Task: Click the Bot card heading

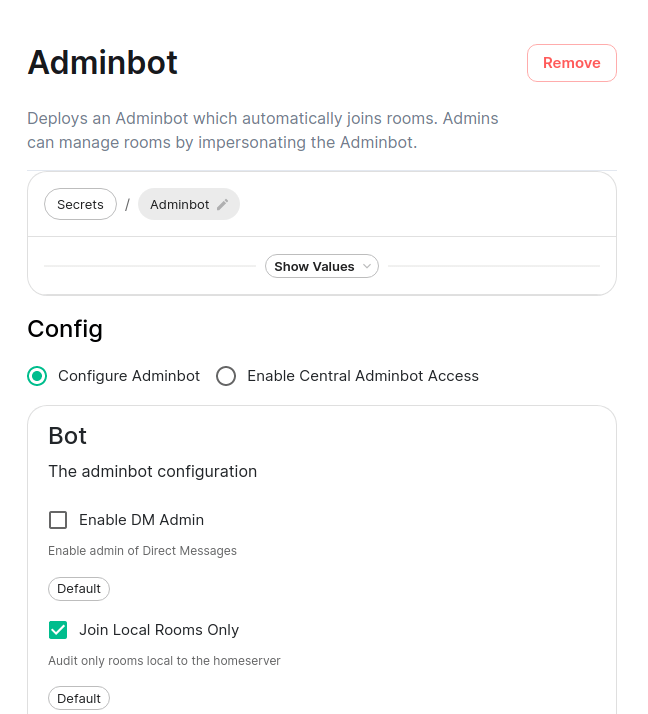Action: 68,436
